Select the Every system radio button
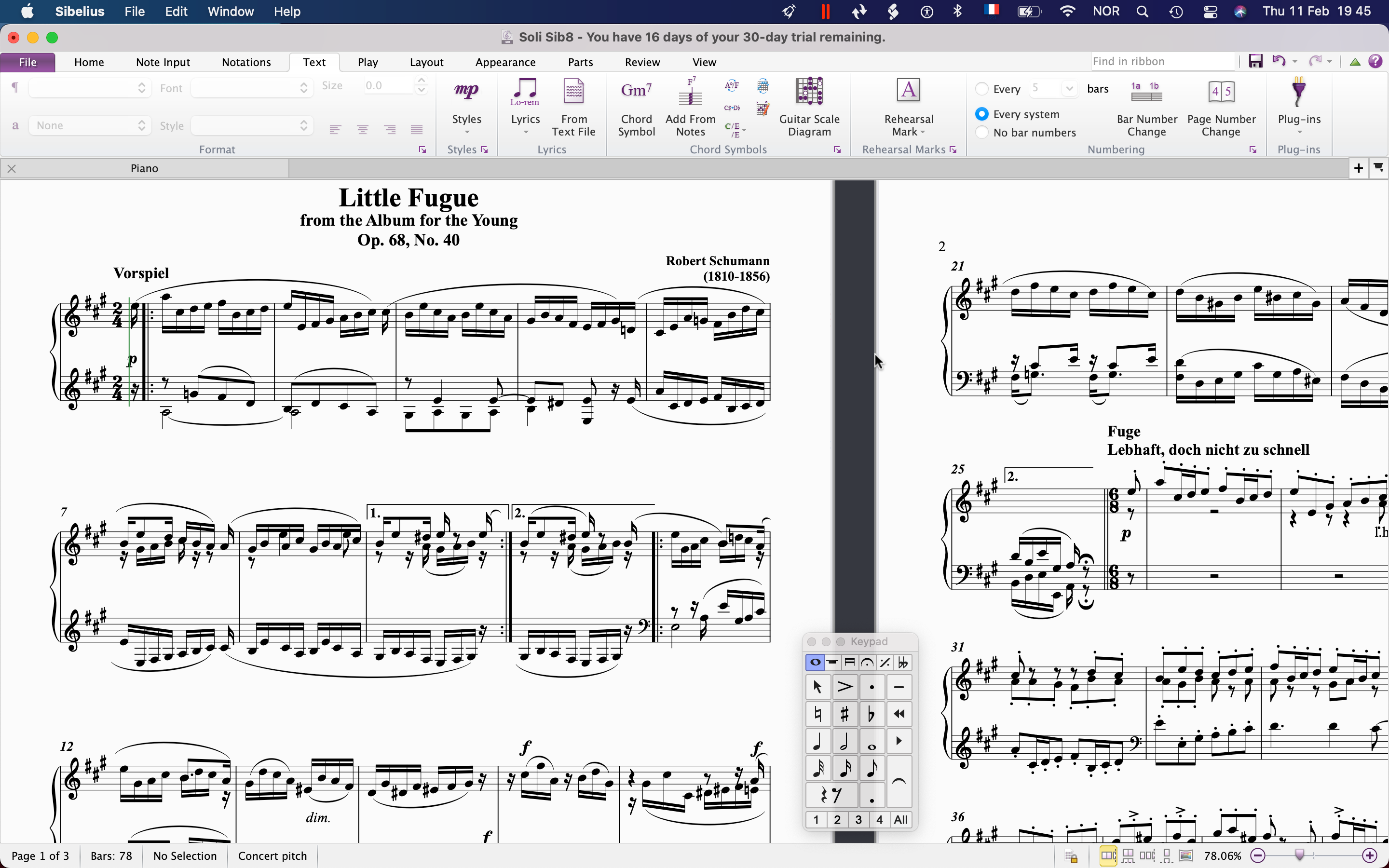1389x868 pixels. click(981, 114)
